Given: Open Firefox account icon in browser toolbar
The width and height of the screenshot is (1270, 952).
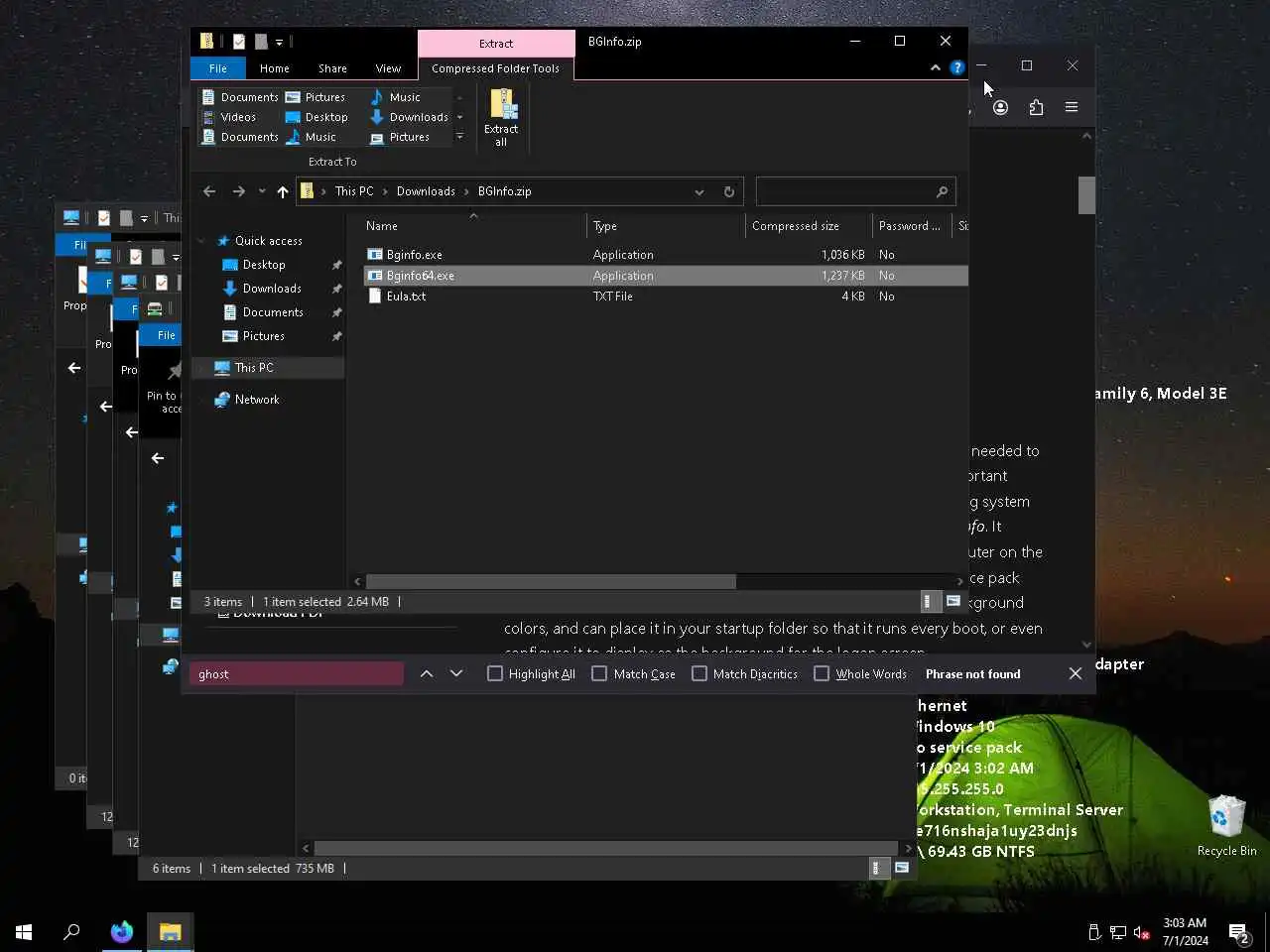Looking at the screenshot, I should pyautogui.click(x=1000, y=107).
